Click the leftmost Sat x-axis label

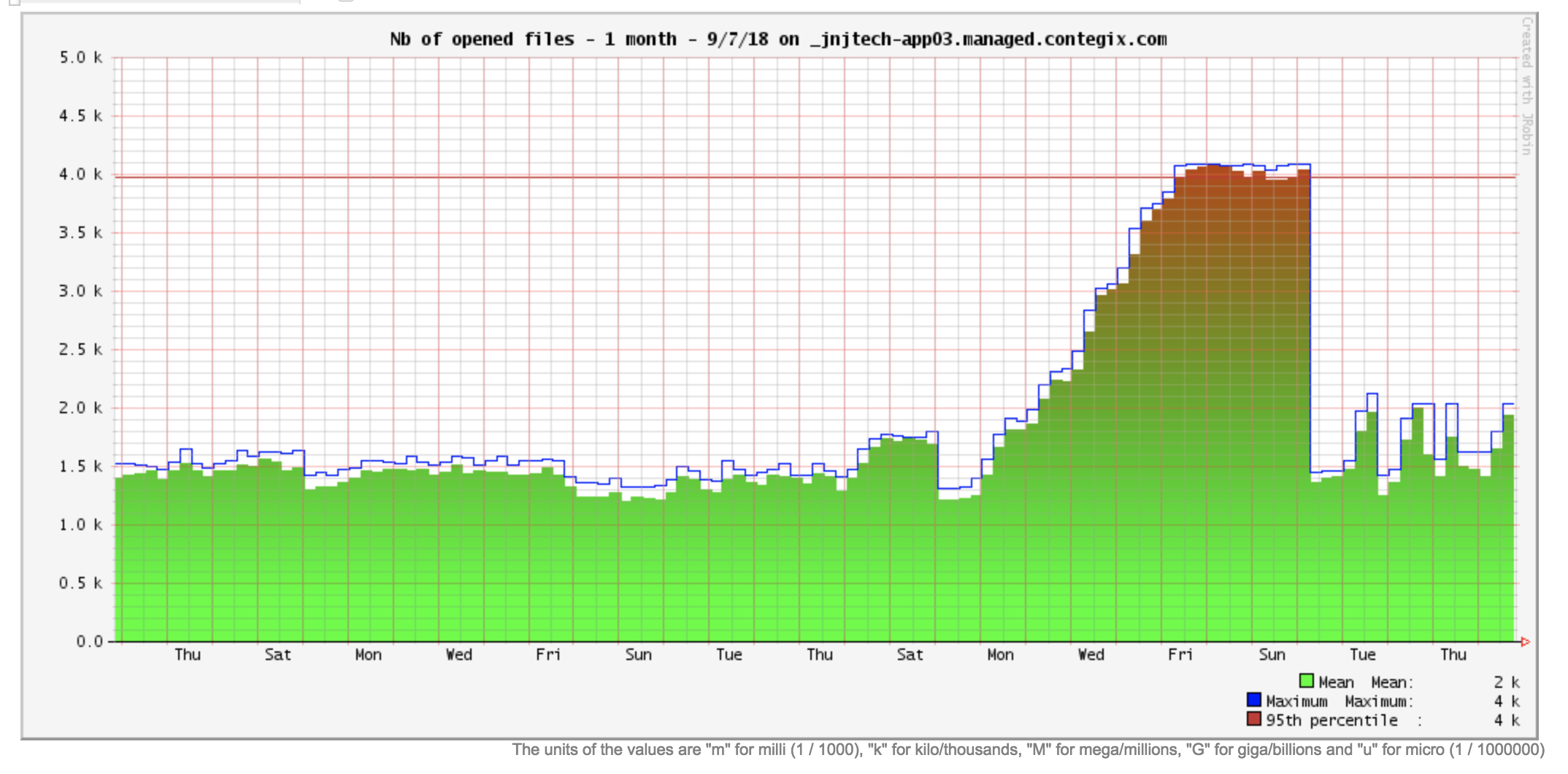point(277,655)
